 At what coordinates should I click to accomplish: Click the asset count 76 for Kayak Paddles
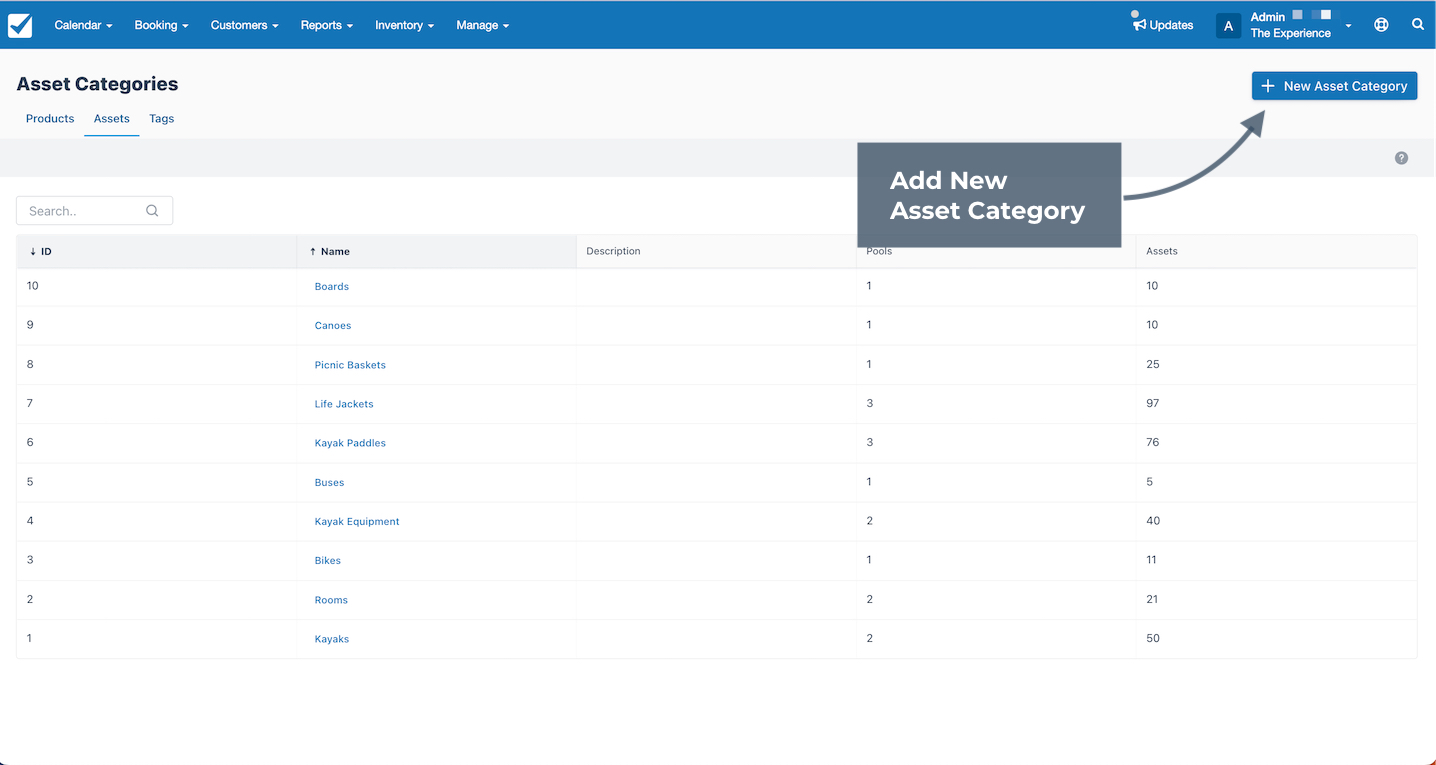pyautogui.click(x=1153, y=442)
